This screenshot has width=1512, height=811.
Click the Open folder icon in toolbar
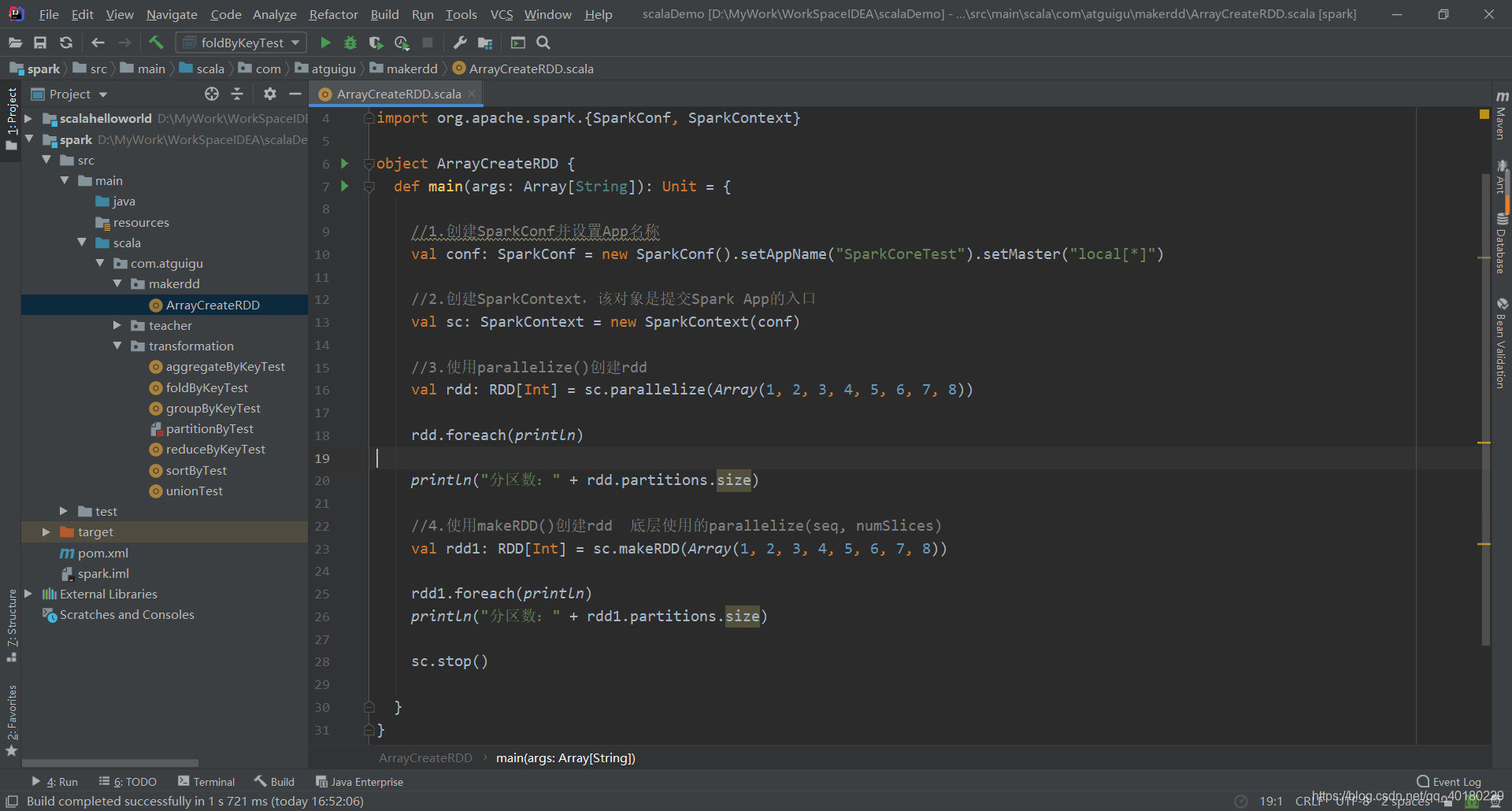point(15,43)
